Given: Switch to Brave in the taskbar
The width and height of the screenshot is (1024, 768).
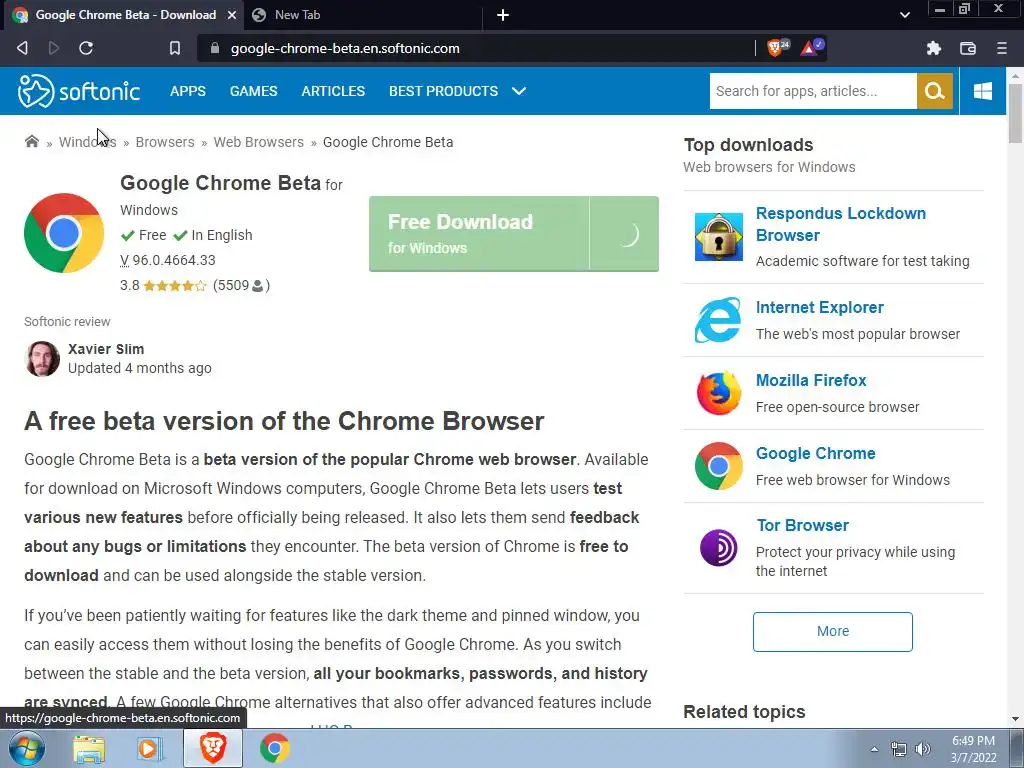Looking at the screenshot, I should click(x=213, y=748).
